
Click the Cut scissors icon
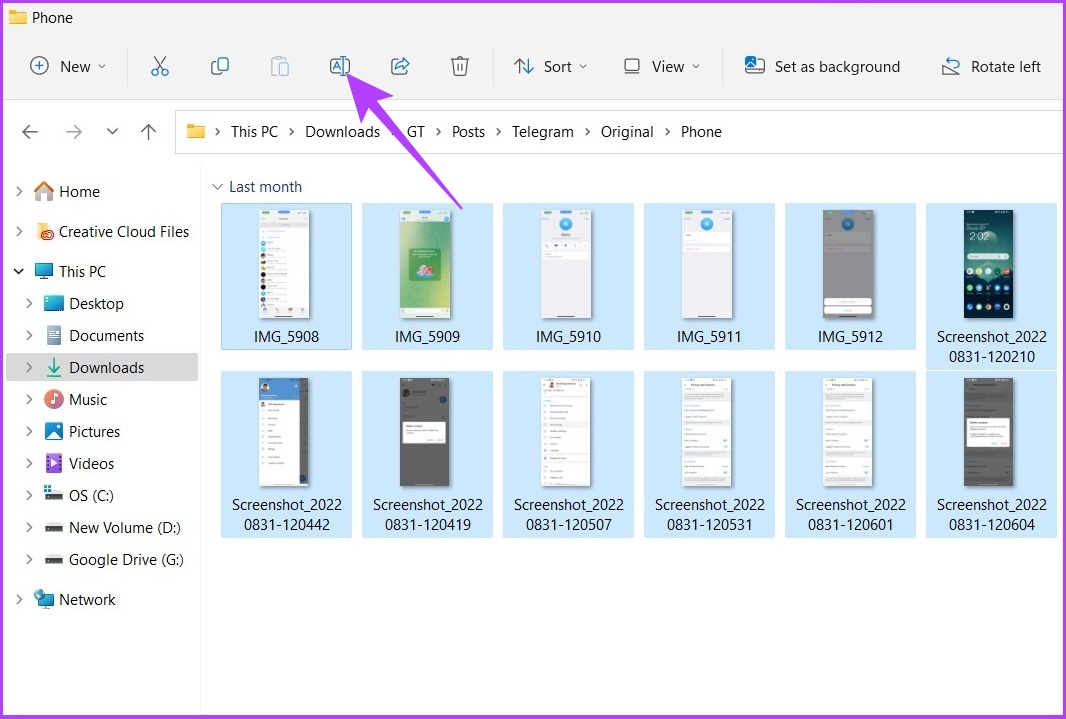click(x=160, y=66)
